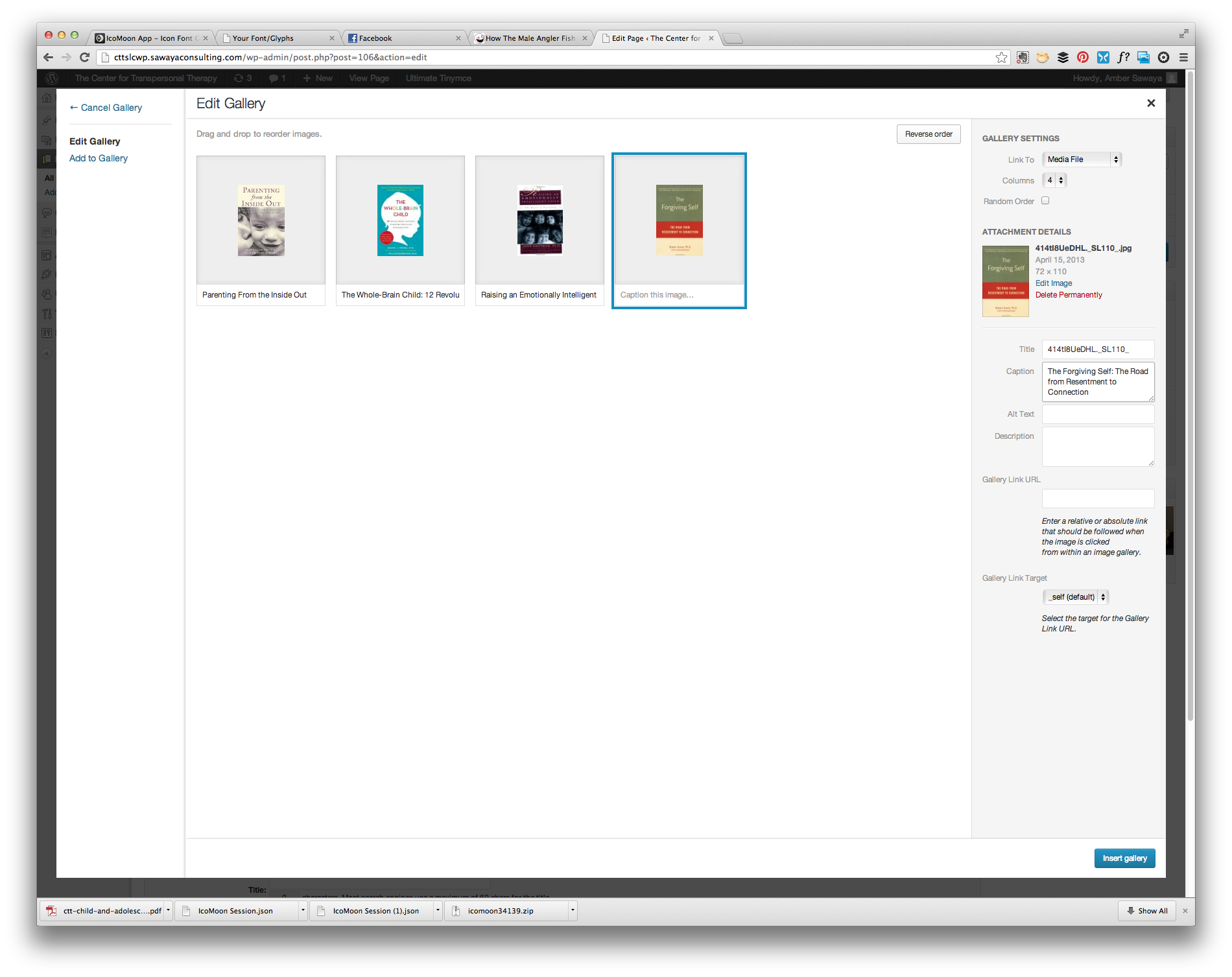Open the comments bubble icon showing 1
Image resolution: width=1232 pixels, height=977 pixels.
coord(278,78)
